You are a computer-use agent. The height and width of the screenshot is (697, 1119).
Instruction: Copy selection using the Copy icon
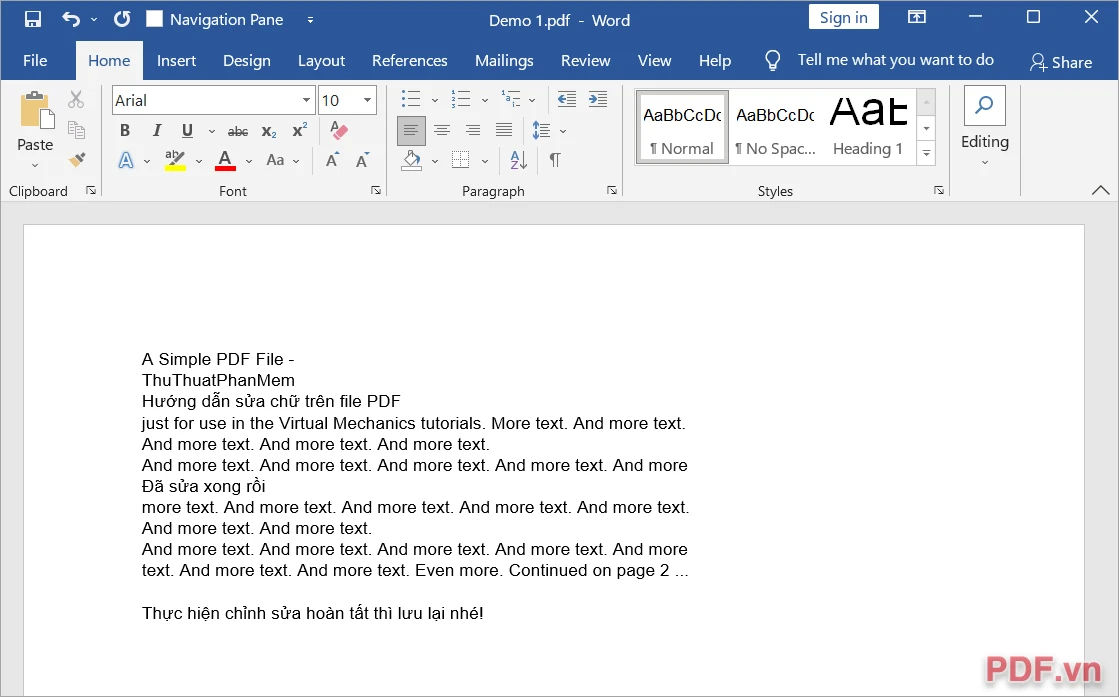coord(76,130)
